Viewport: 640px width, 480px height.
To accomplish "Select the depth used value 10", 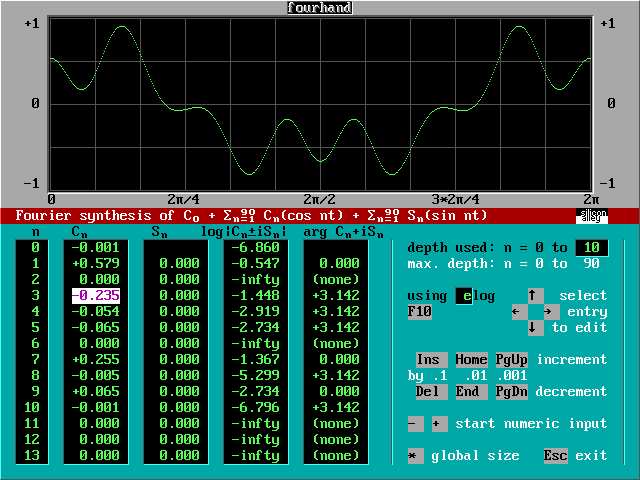I will (591, 248).
